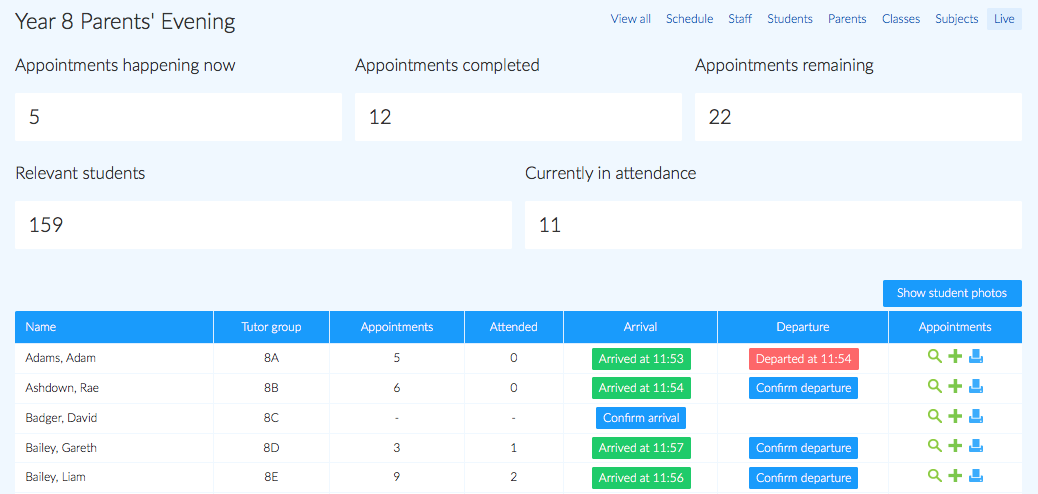Click download icon for Adams, Adam row

tap(976, 358)
